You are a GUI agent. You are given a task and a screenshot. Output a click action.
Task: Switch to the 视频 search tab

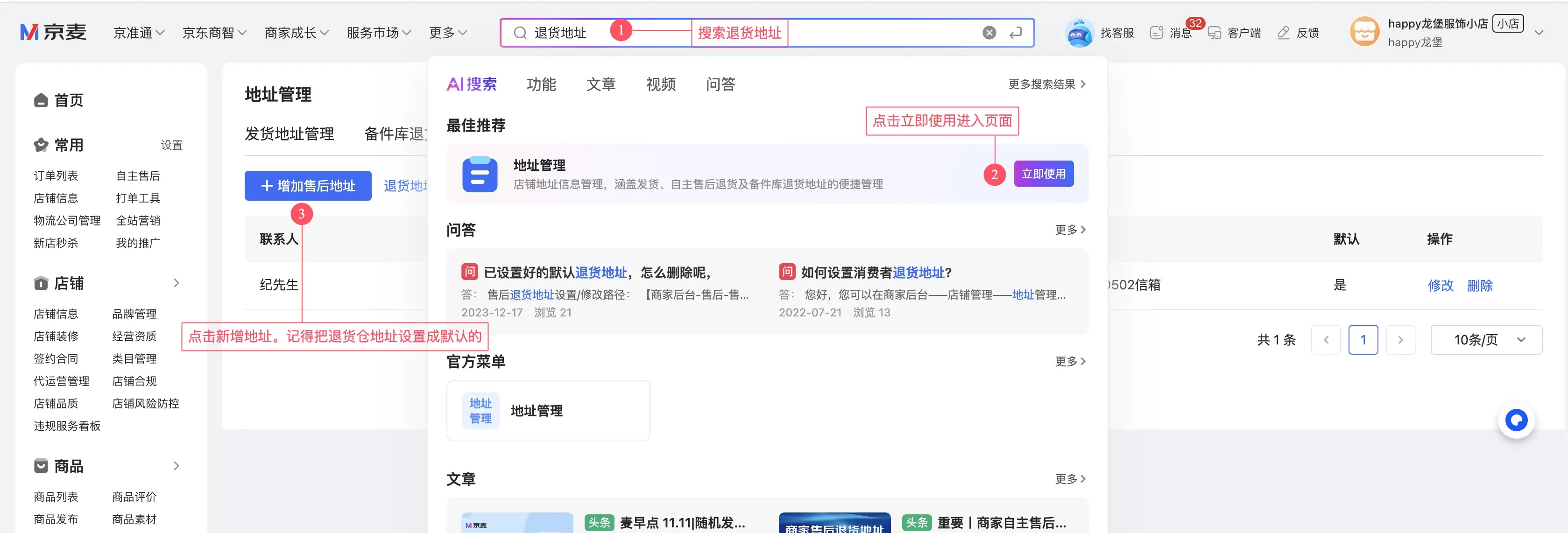click(x=660, y=84)
